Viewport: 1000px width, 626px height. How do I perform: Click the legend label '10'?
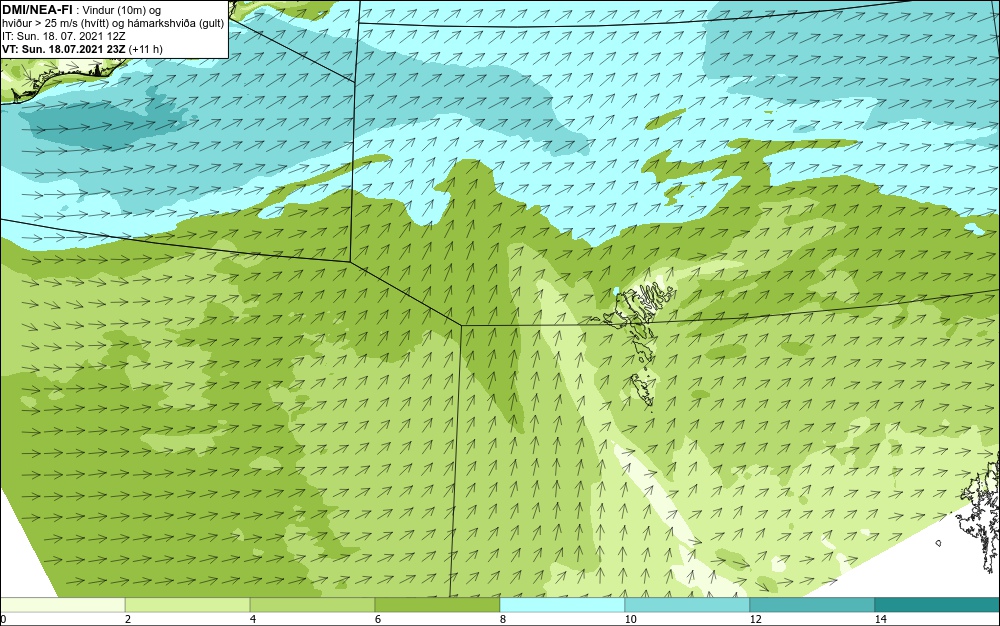point(631,619)
